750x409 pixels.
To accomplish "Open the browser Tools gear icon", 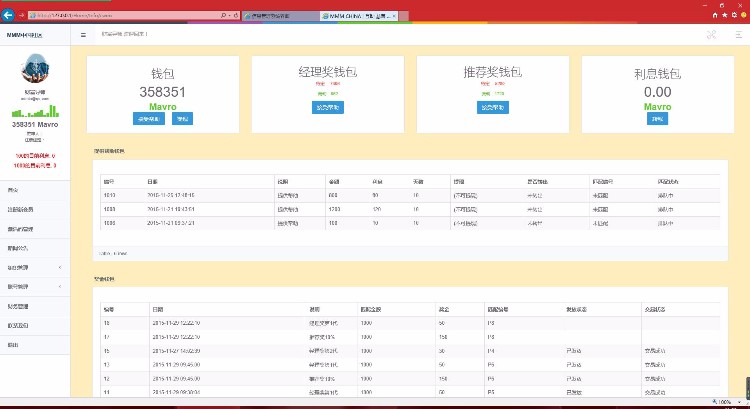I will [x=734, y=15].
